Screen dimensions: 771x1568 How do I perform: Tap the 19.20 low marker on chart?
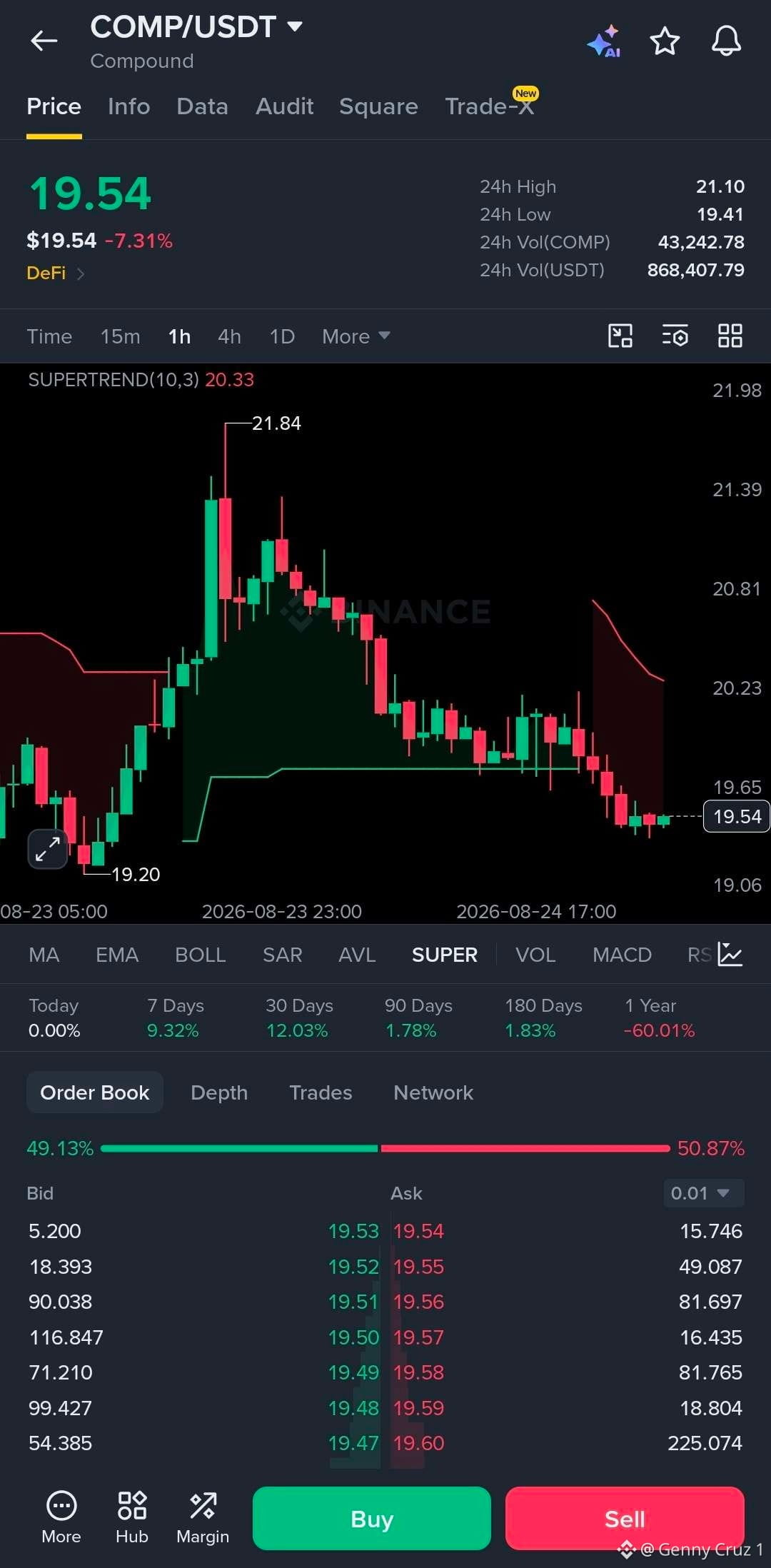136,874
